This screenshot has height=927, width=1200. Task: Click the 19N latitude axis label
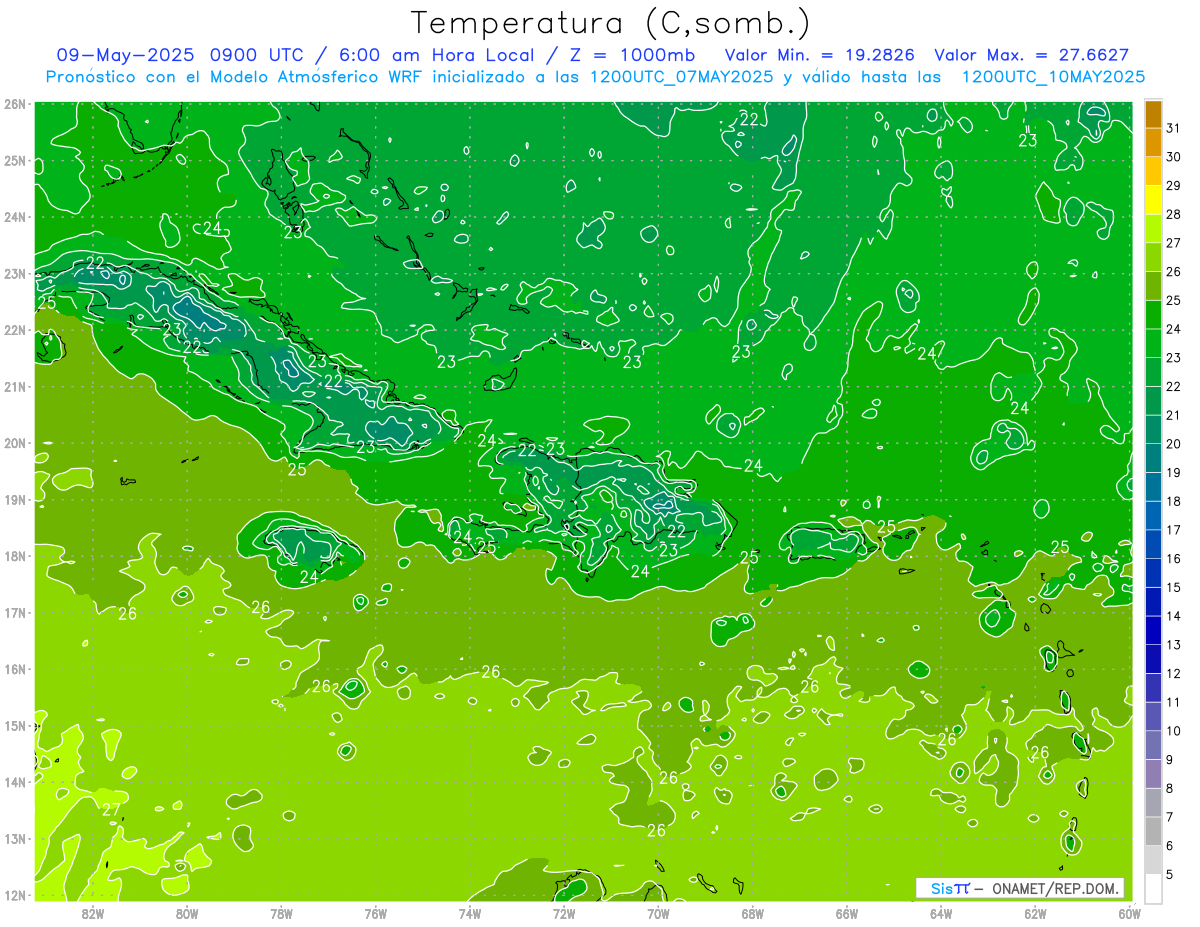pyautogui.click(x=14, y=500)
